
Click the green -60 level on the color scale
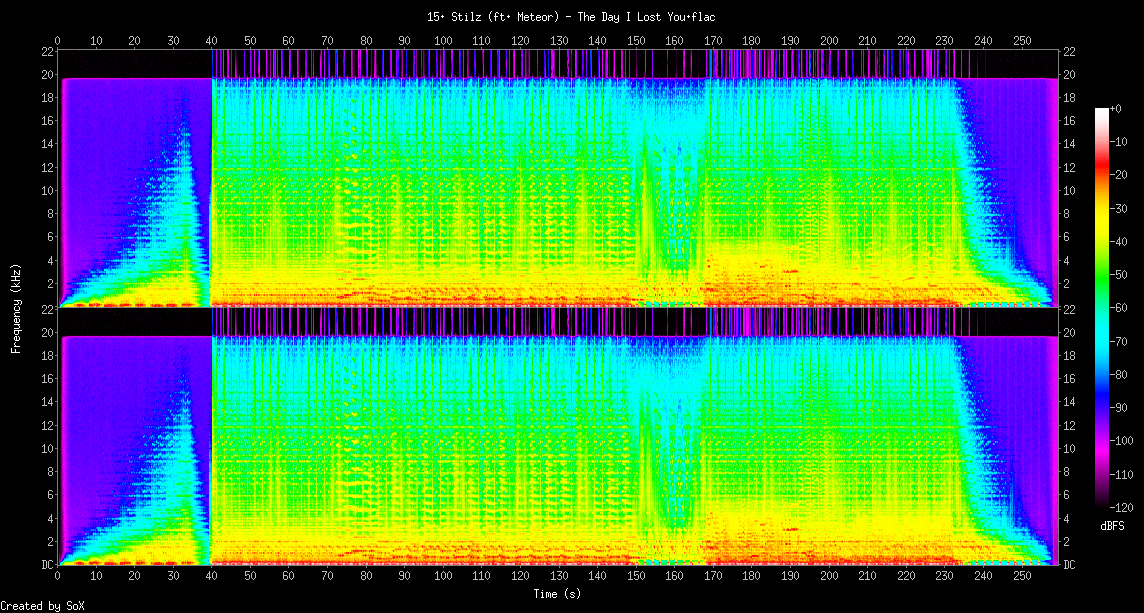tap(1102, 308)
